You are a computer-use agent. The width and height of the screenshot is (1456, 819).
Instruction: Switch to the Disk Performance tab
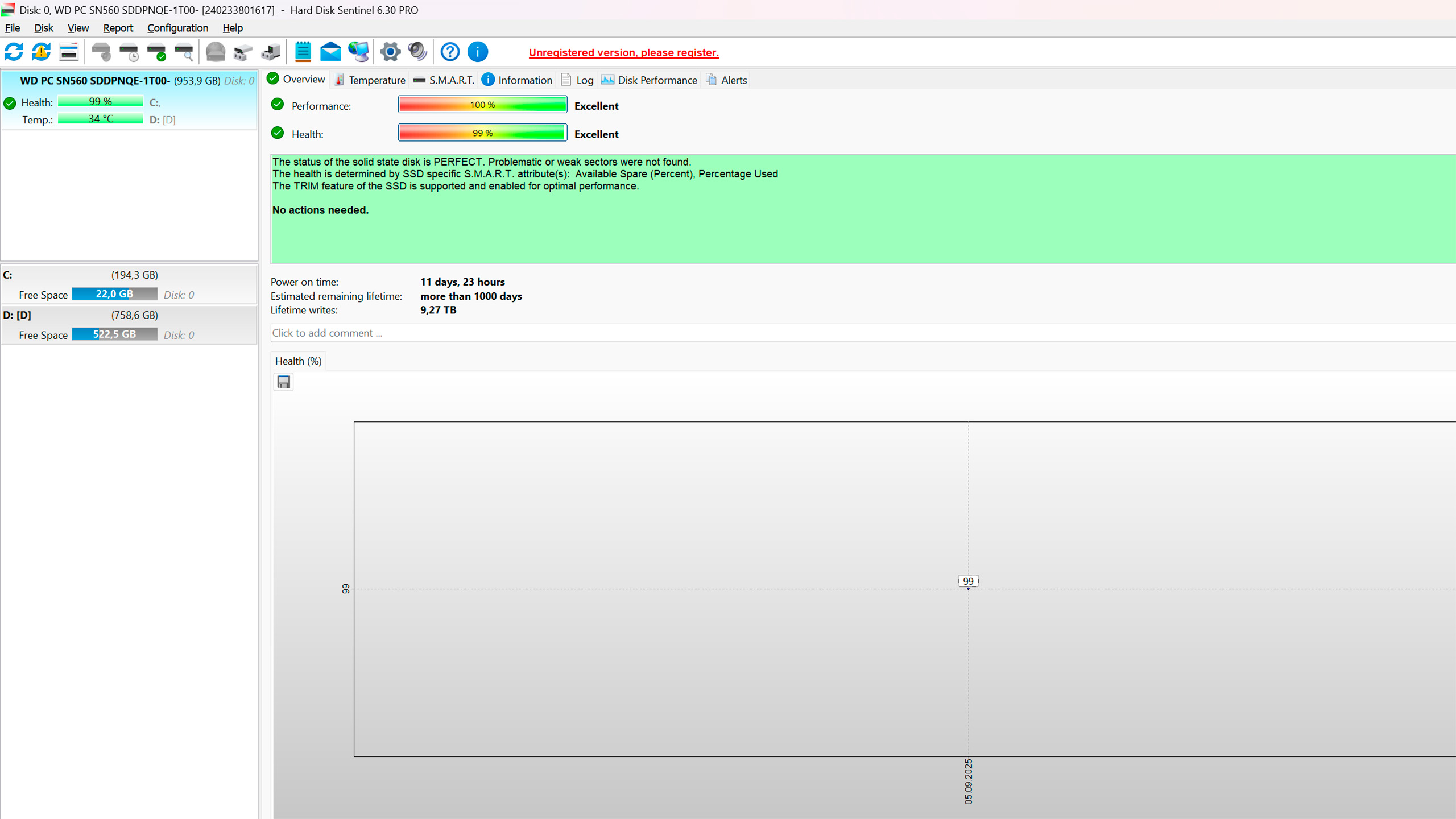tap(650, 80)
